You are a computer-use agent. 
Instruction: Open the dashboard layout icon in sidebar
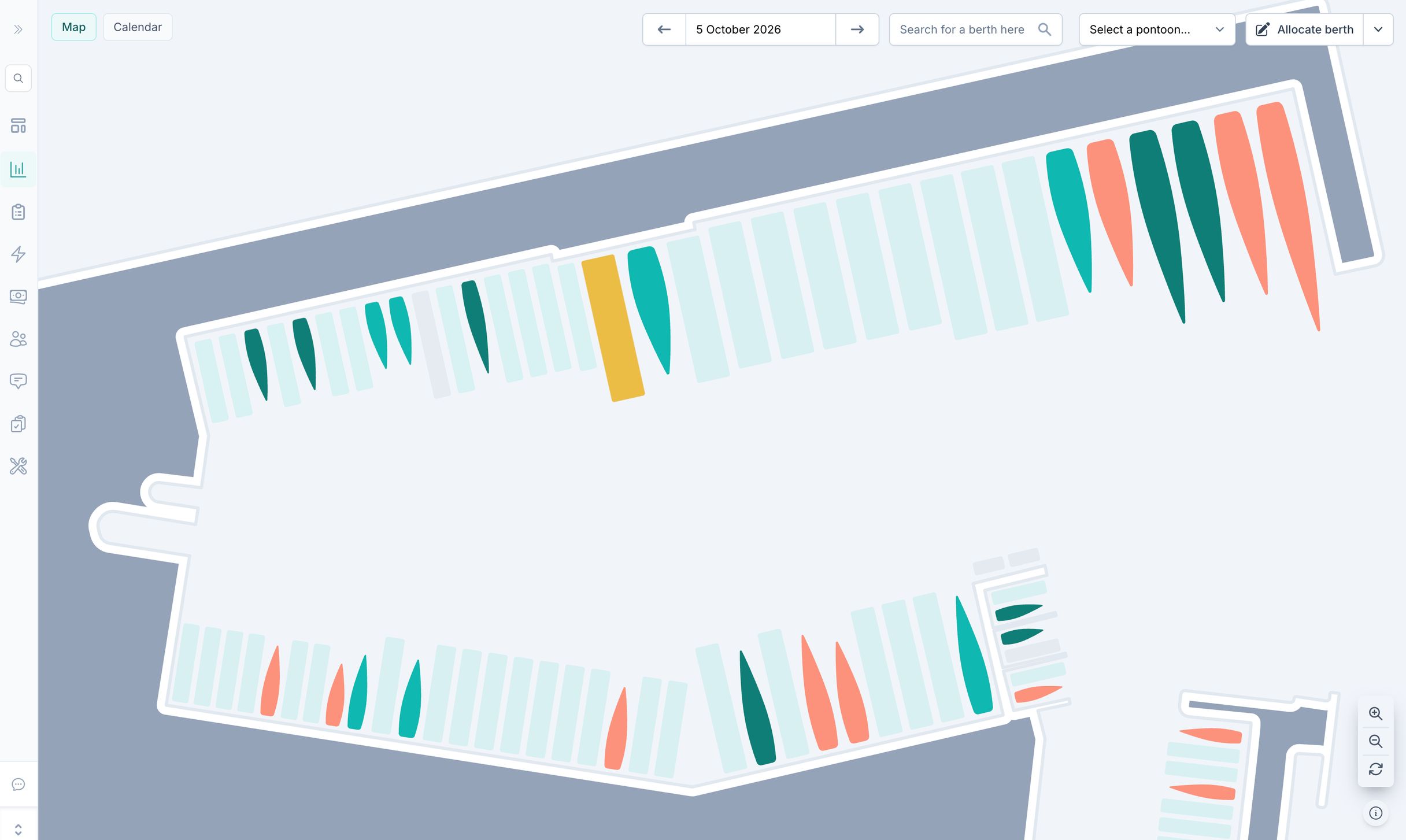18,125
